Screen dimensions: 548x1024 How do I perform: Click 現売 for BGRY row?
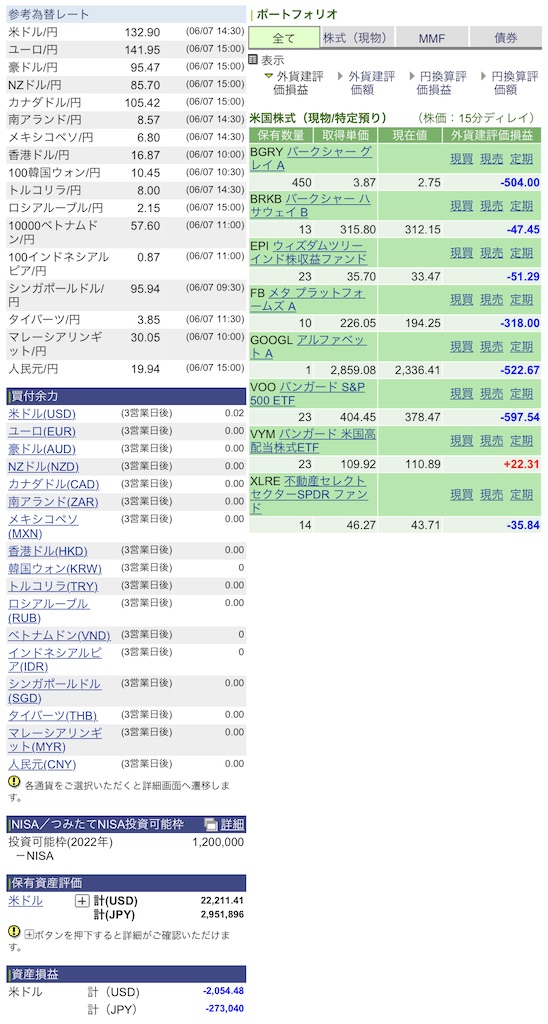click(x=492, y=159)
